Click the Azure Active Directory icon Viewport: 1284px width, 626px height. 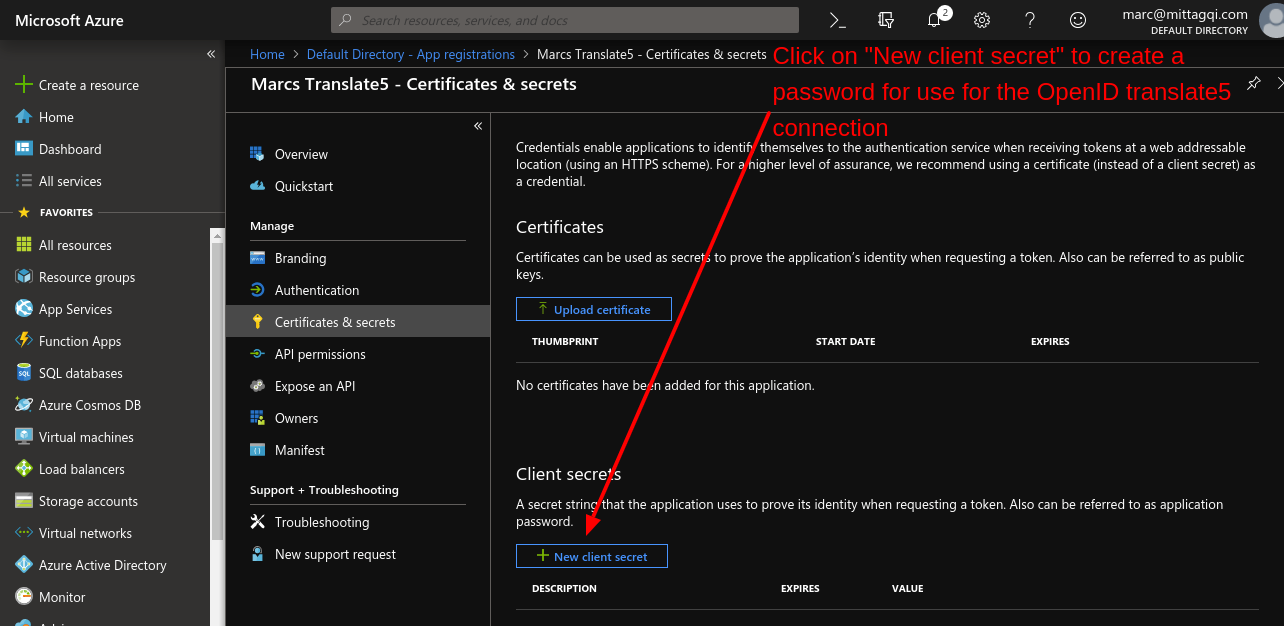point(24,565)
